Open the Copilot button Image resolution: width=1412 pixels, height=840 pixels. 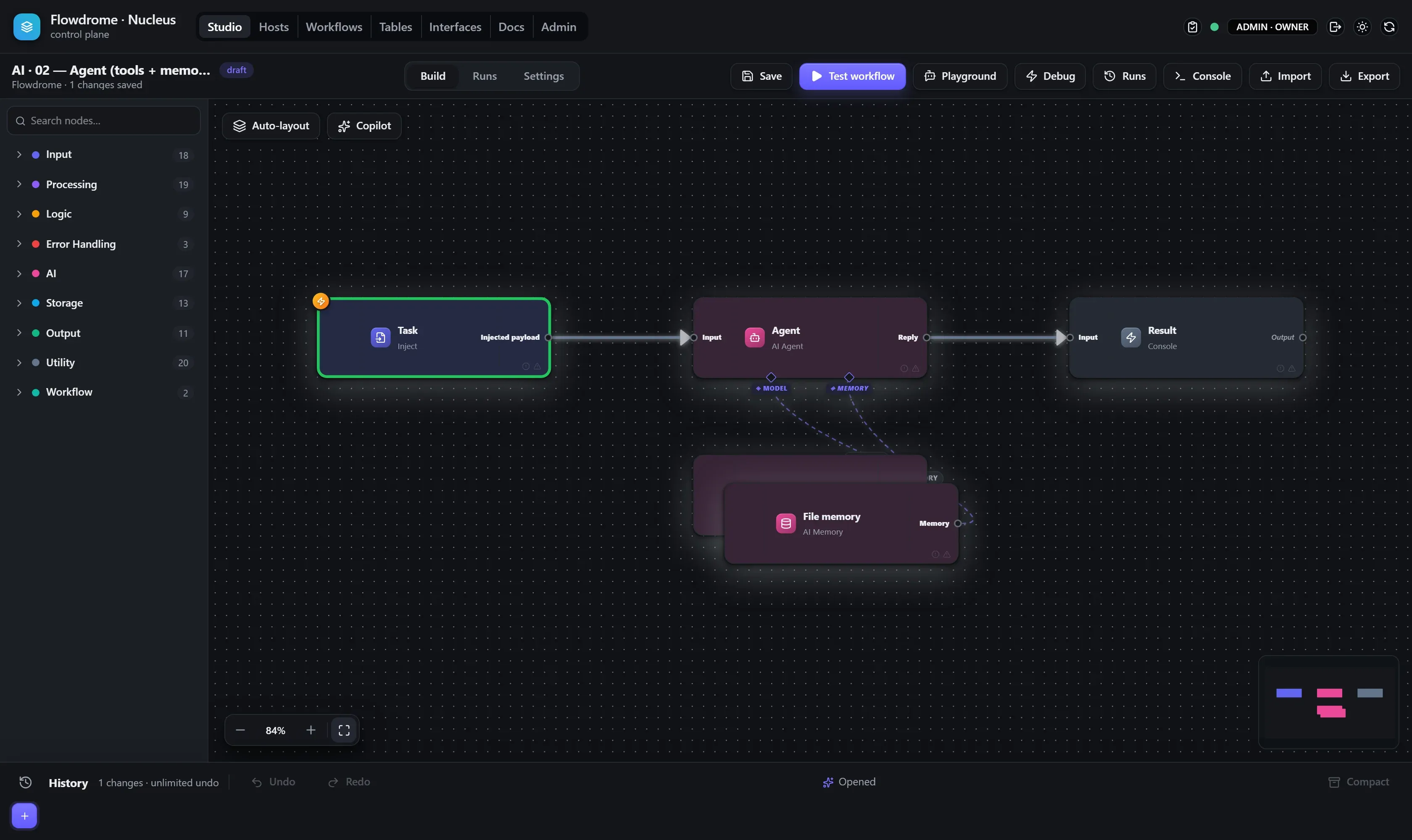[364, 126]
